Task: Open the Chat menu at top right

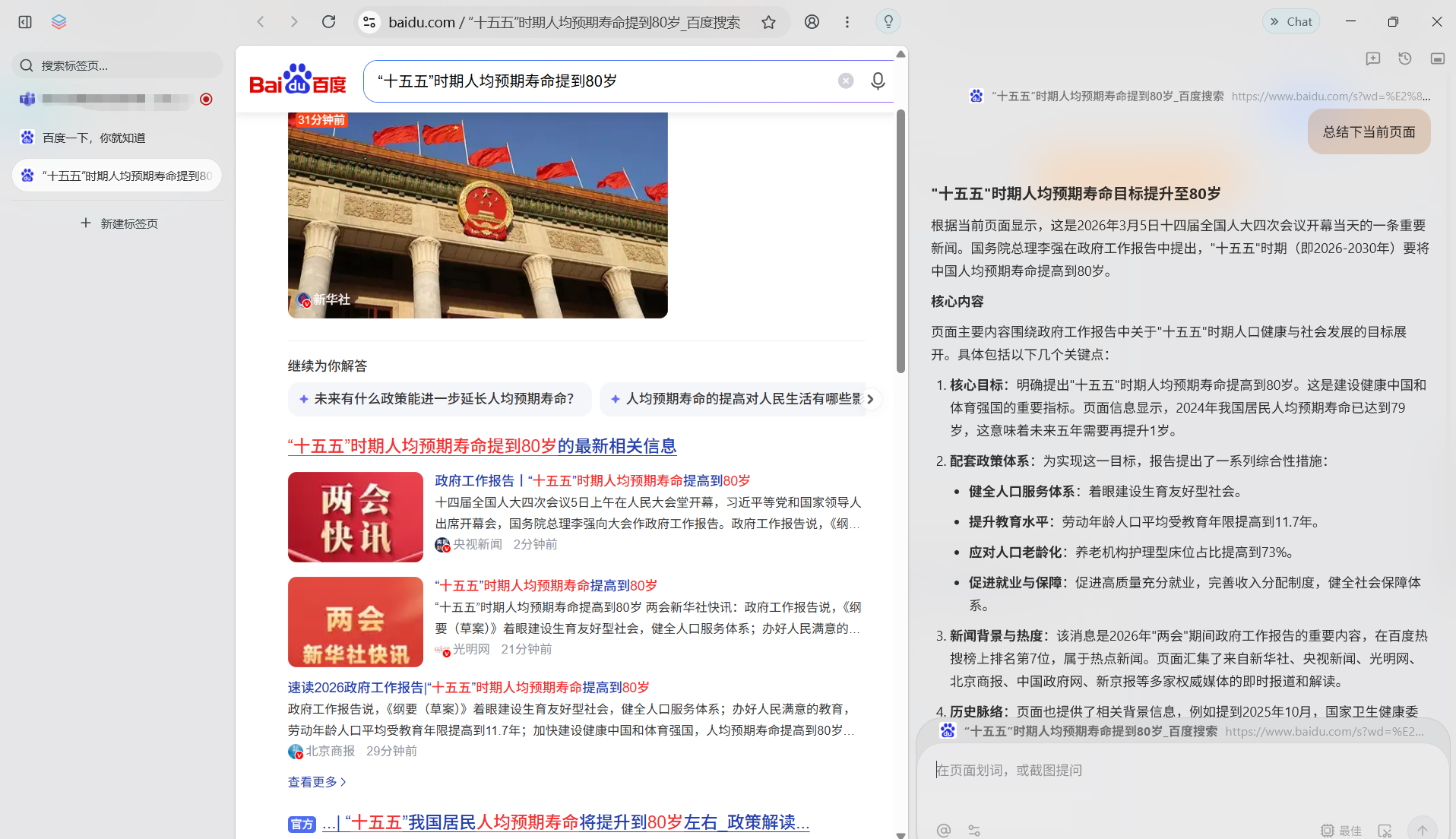Action: coord(1290,21)
